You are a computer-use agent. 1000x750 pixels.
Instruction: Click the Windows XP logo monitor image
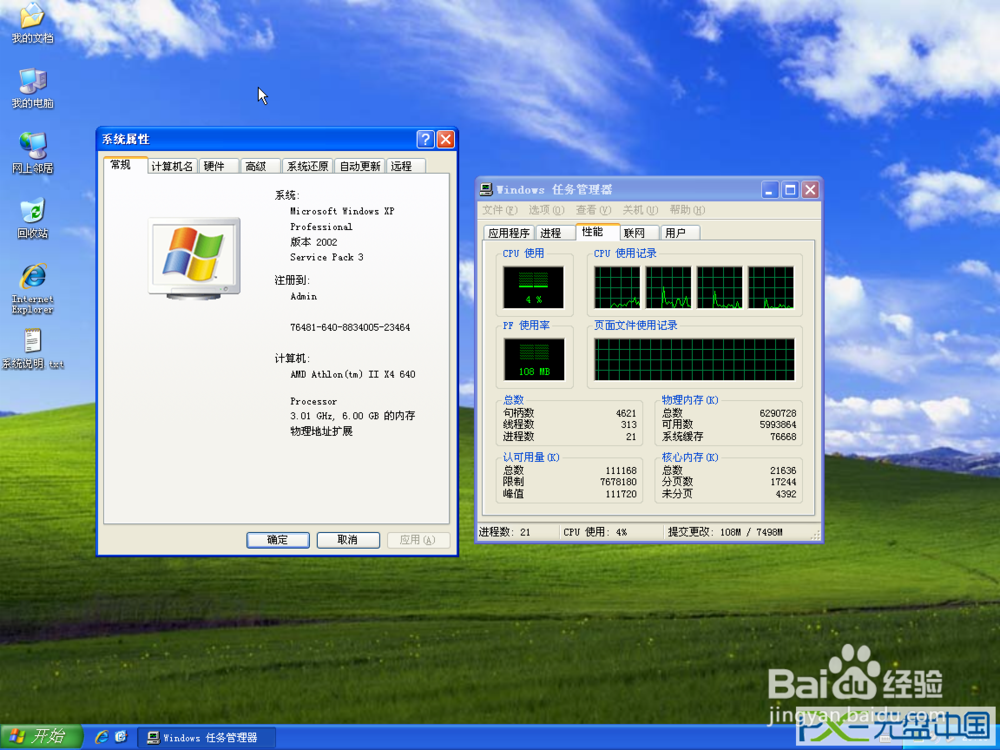pos(195,258)
